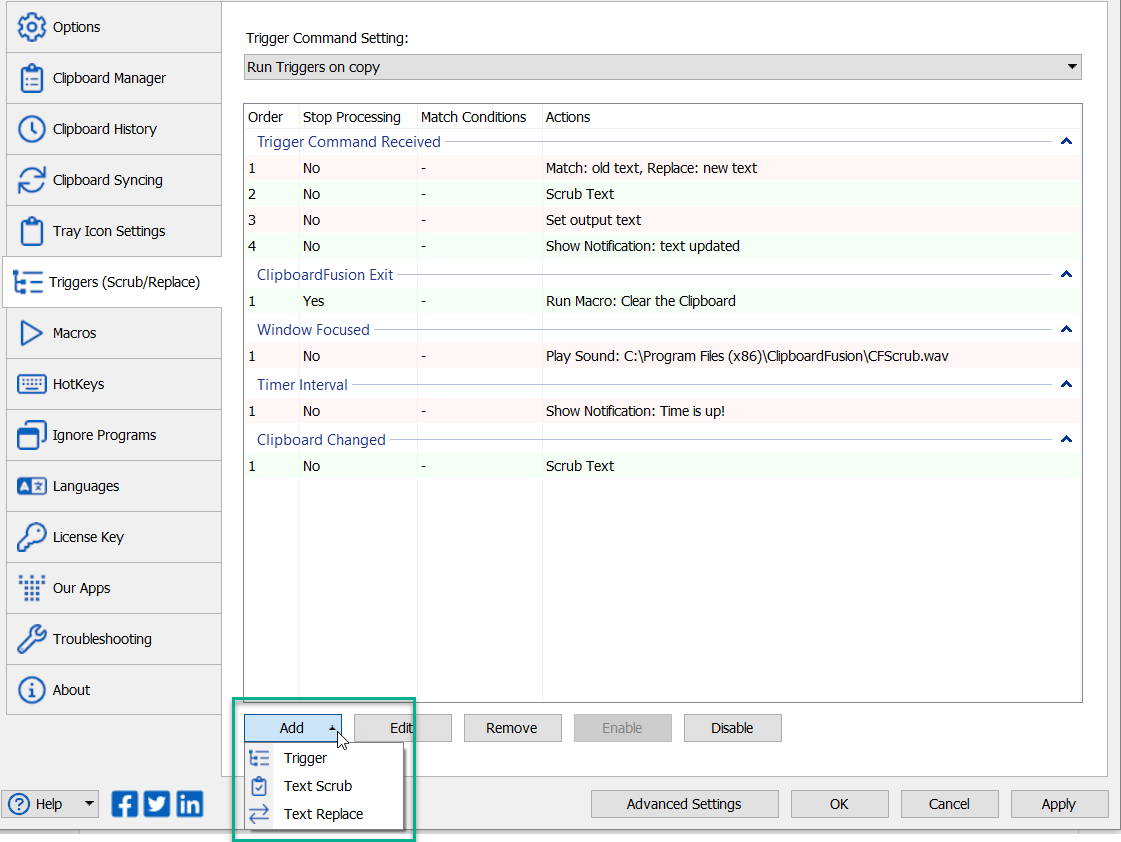Viewport: 1121px width, 842px height.
Task: Collapse the ClipboardFusion Exit group
Action: (x=1066, y=274)
